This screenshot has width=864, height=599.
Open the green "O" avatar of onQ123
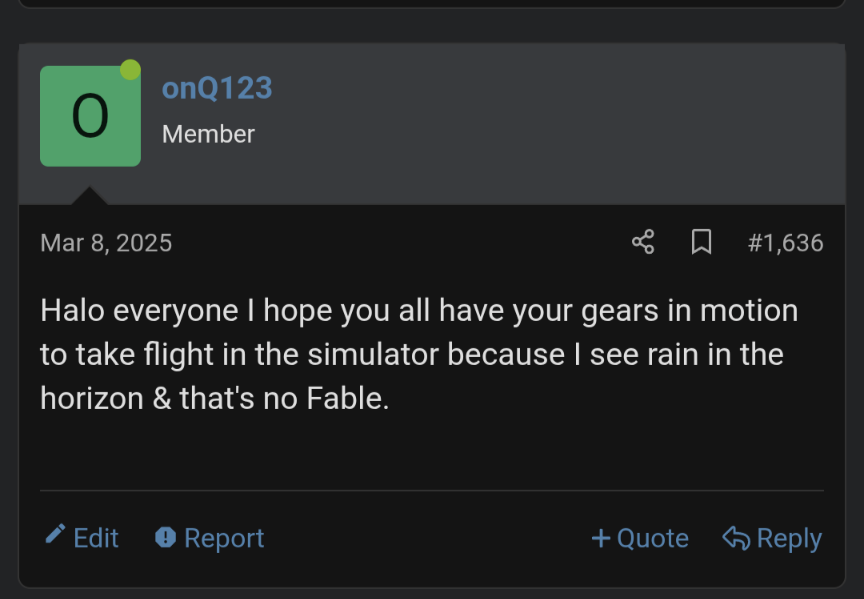point(90,116)
